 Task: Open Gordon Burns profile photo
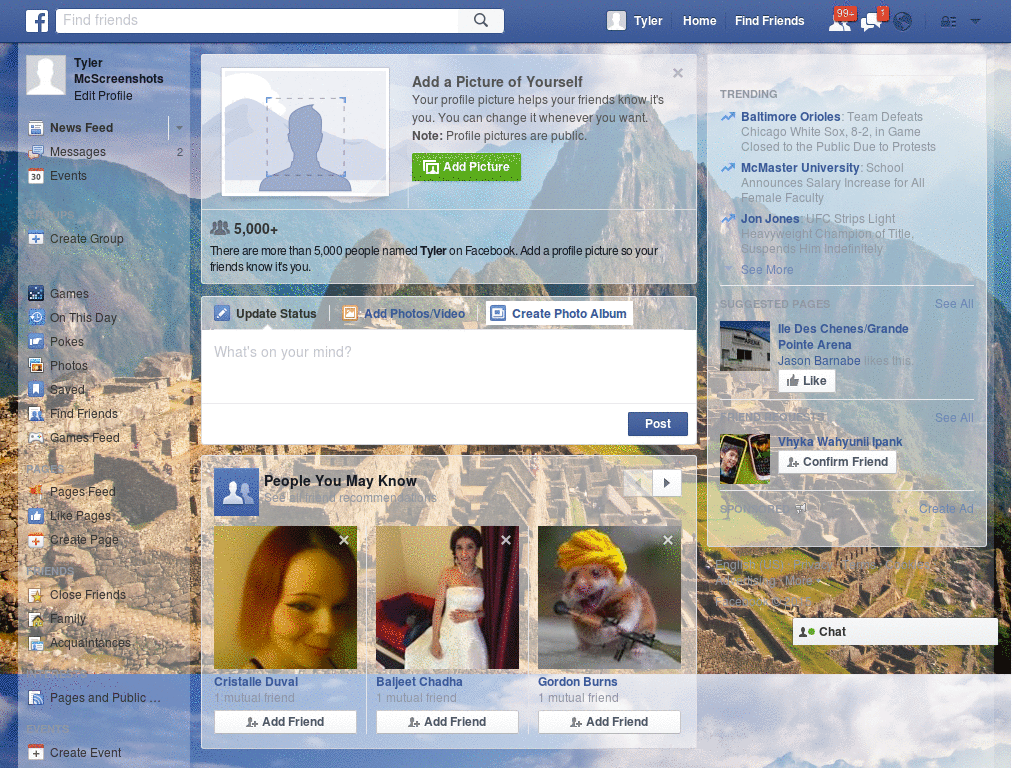coord(609,598)
